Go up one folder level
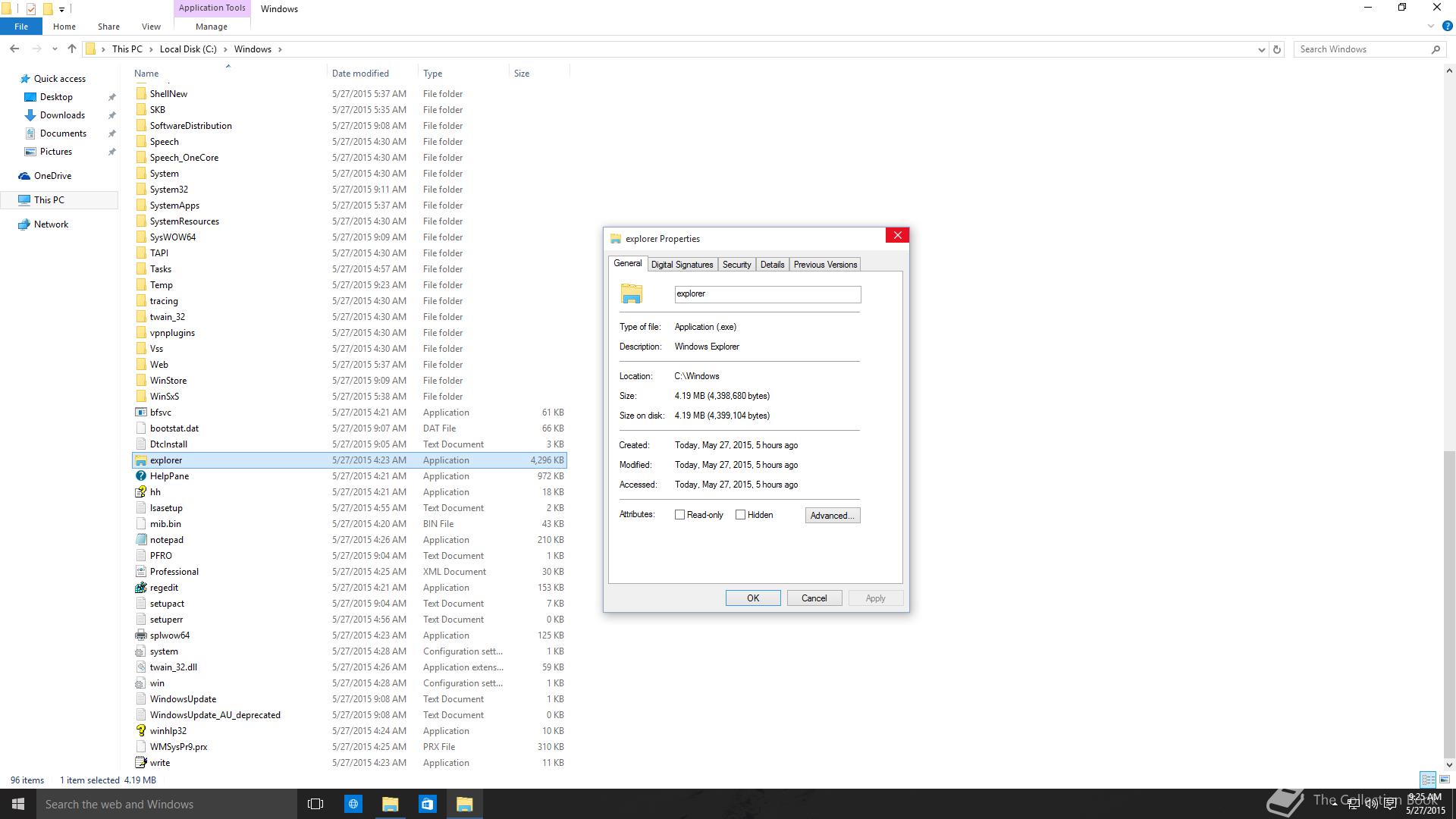 (72, 49)
